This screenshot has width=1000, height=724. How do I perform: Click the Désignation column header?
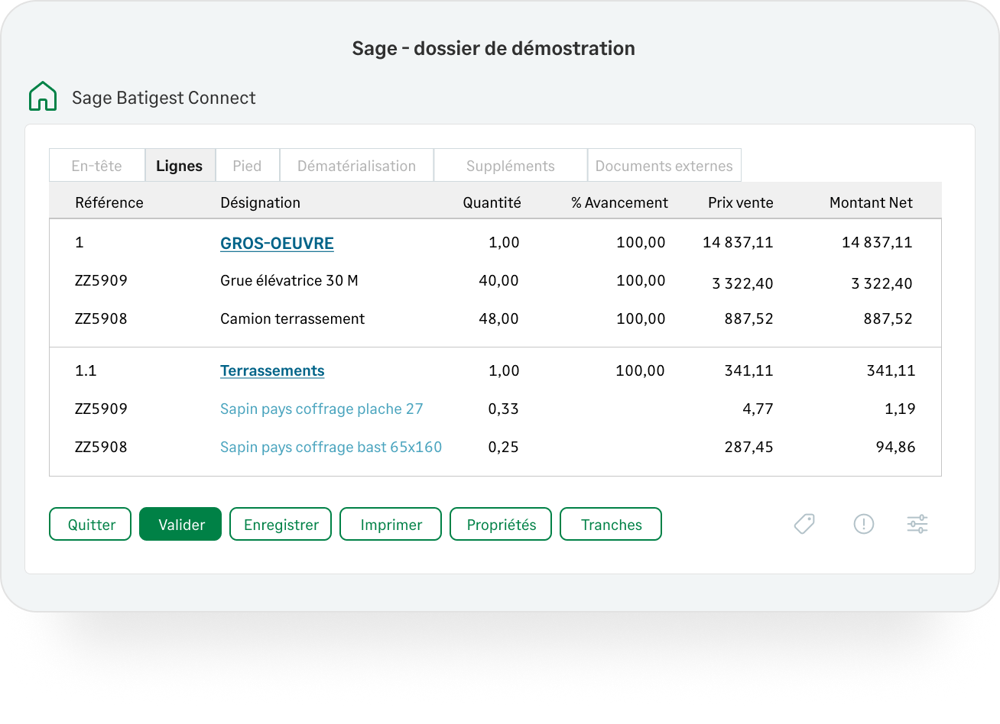point(260,203)
